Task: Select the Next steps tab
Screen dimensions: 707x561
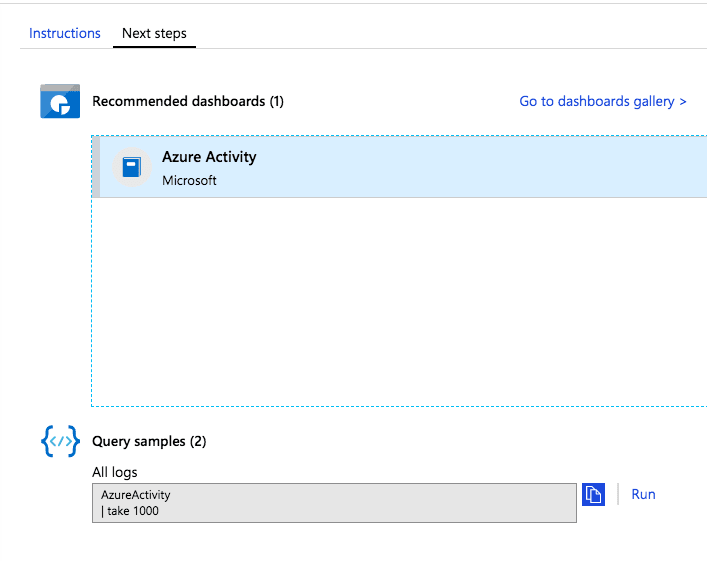Action: (x=154, y=33)
